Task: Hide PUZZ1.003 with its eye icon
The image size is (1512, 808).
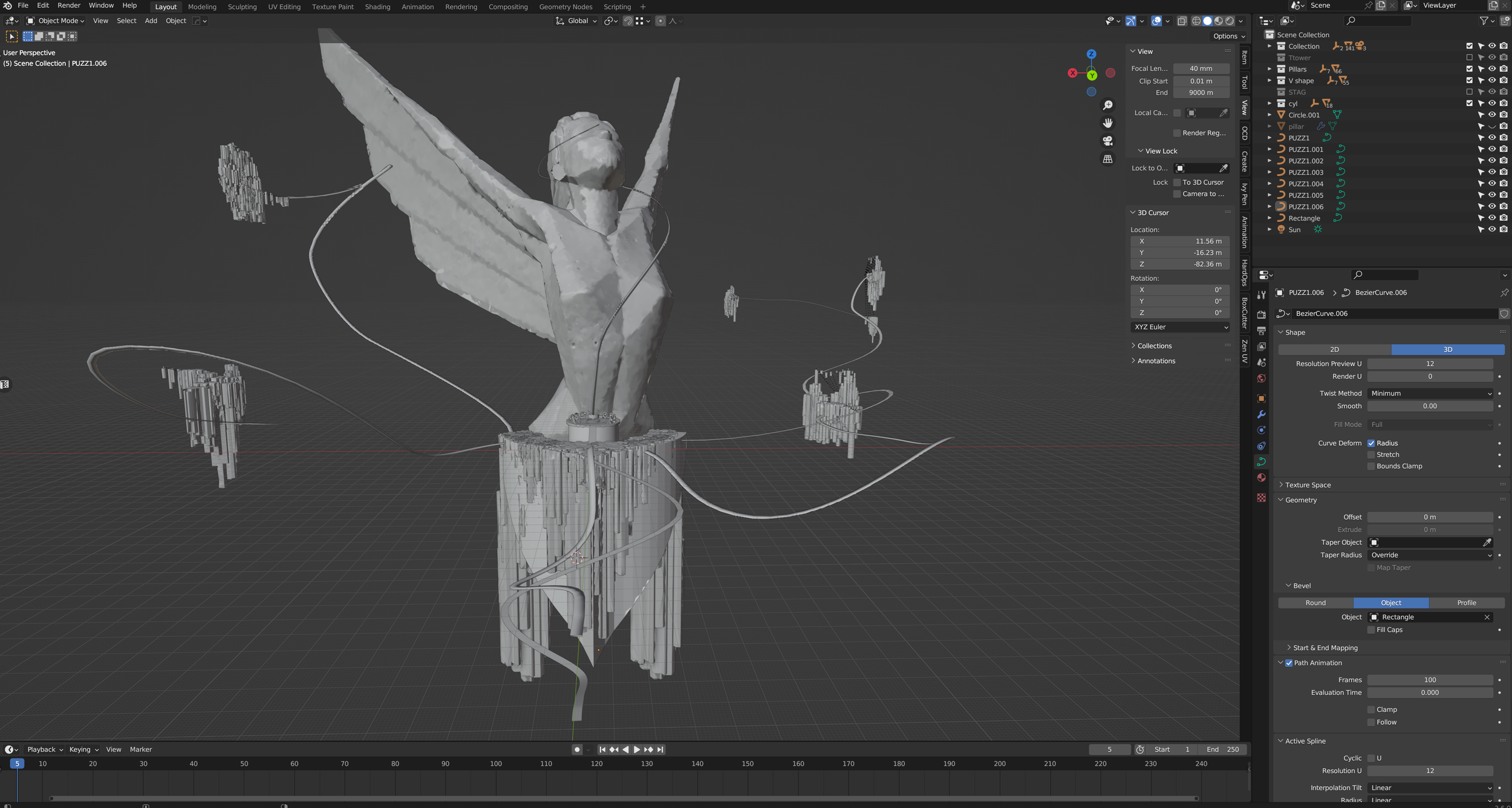Action: click(x=1492, y=172)
